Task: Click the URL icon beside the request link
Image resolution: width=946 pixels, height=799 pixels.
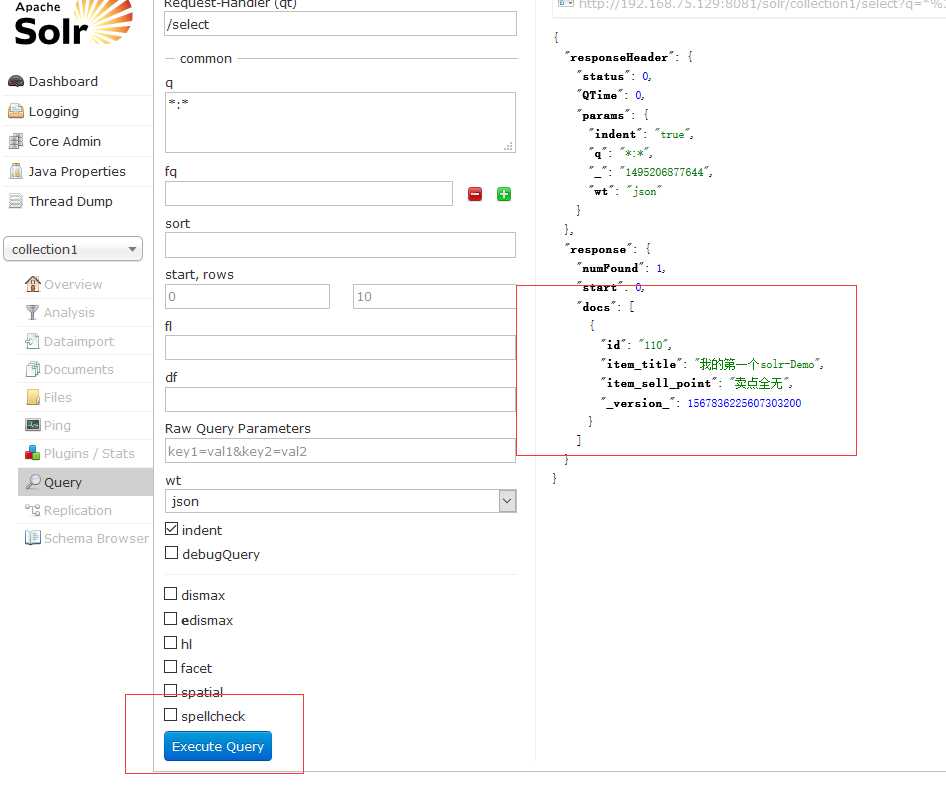Action: pyautogui.click(x=565, y=4)
